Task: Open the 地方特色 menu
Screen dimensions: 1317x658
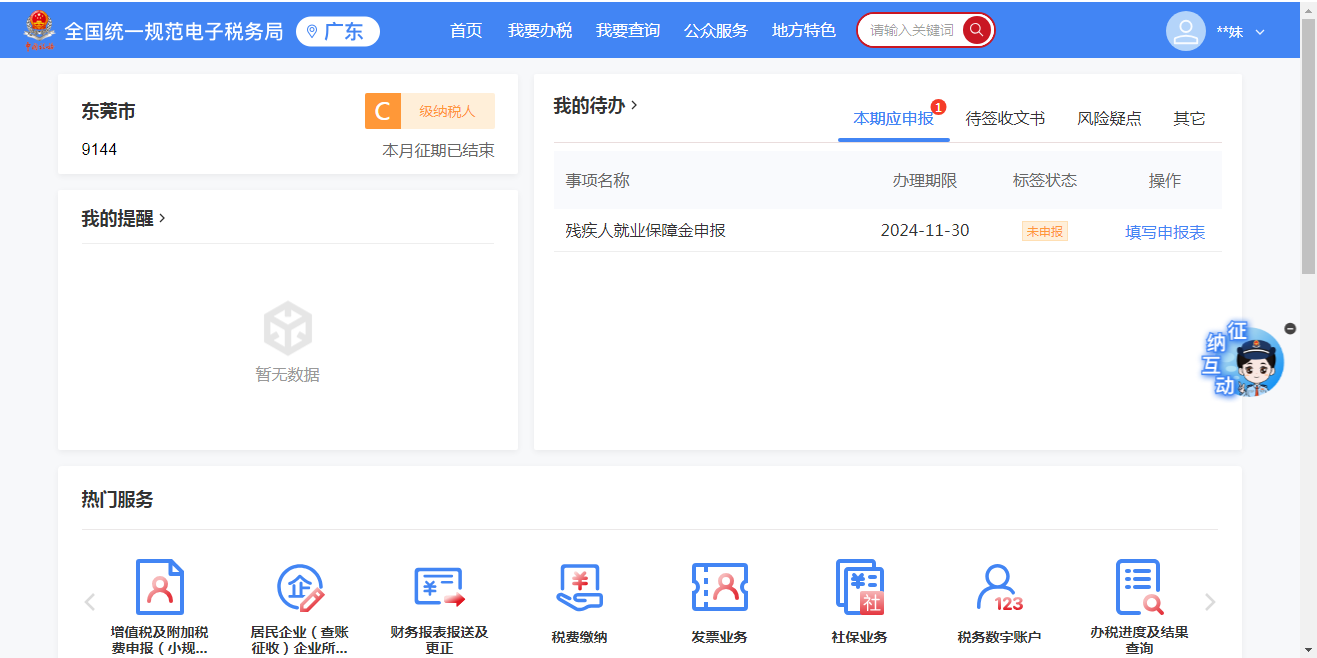Action: [x=804, y=31]
